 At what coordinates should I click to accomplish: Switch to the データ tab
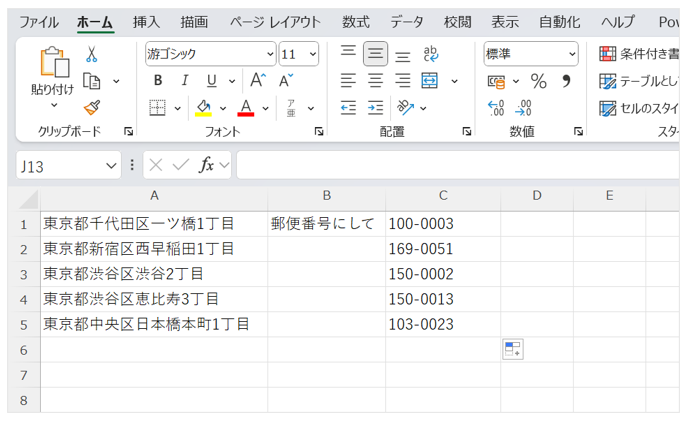407,22
